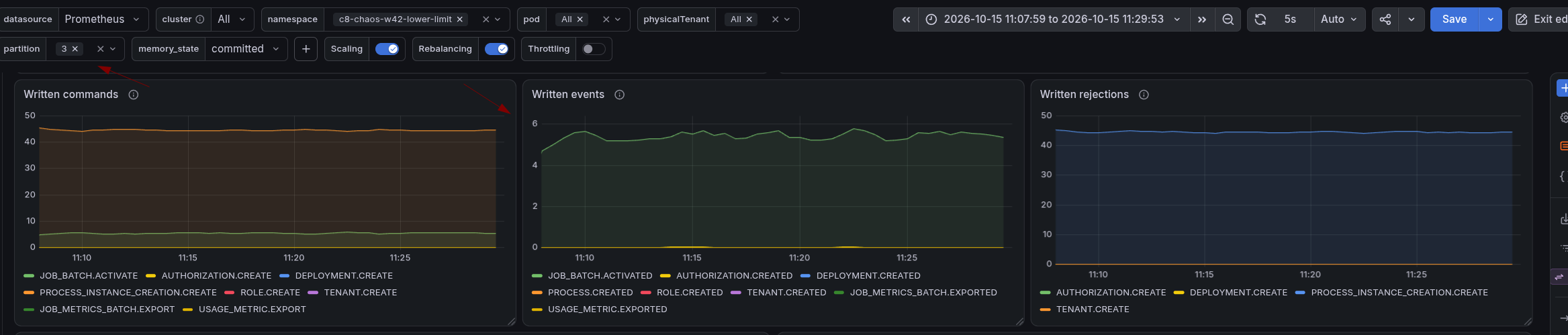The image size is (1568, 335).
Task: Enable the Throttling switch
Action: [594, 49]
